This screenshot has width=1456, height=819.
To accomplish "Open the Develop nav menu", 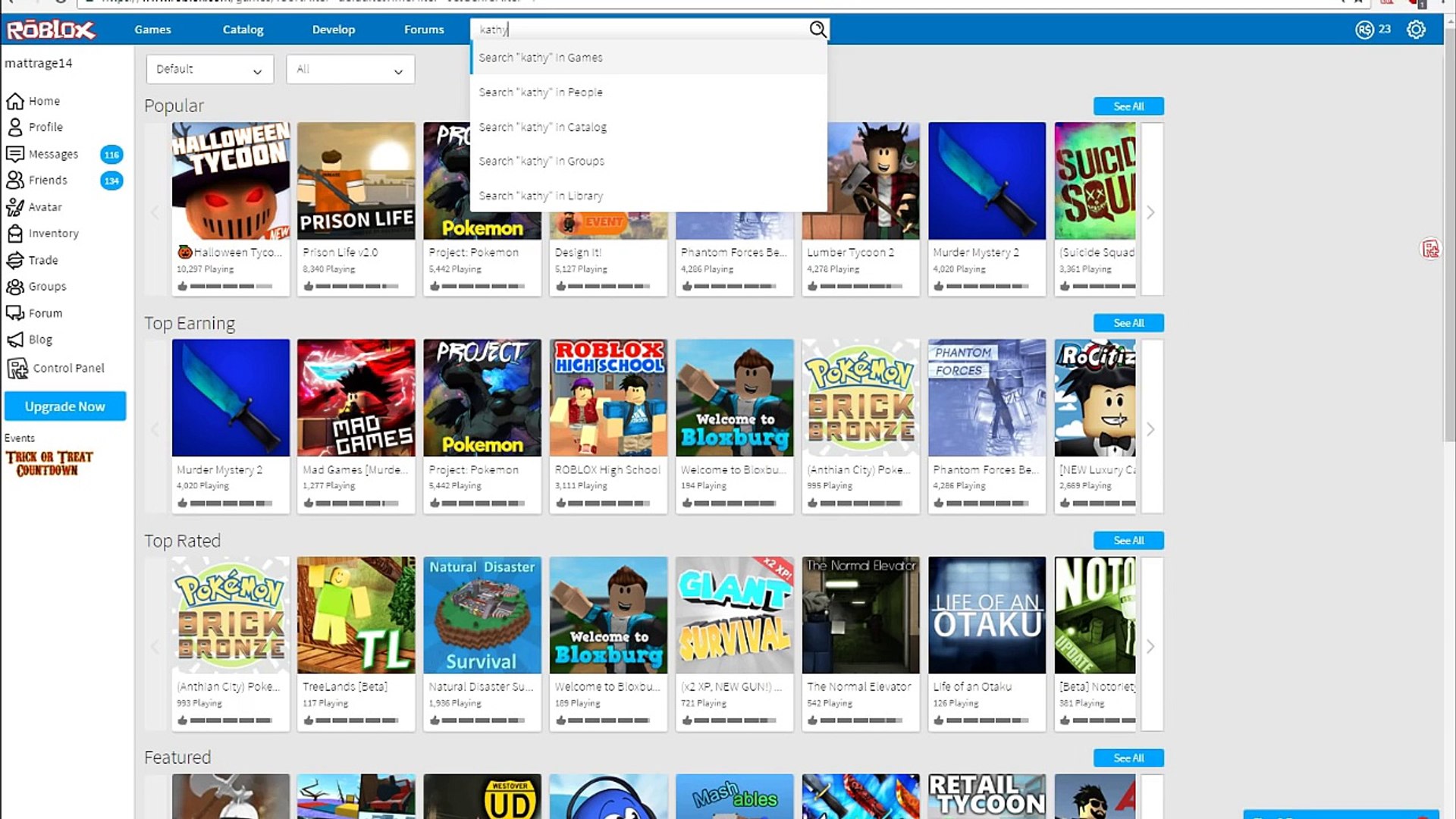I will 334,30.
